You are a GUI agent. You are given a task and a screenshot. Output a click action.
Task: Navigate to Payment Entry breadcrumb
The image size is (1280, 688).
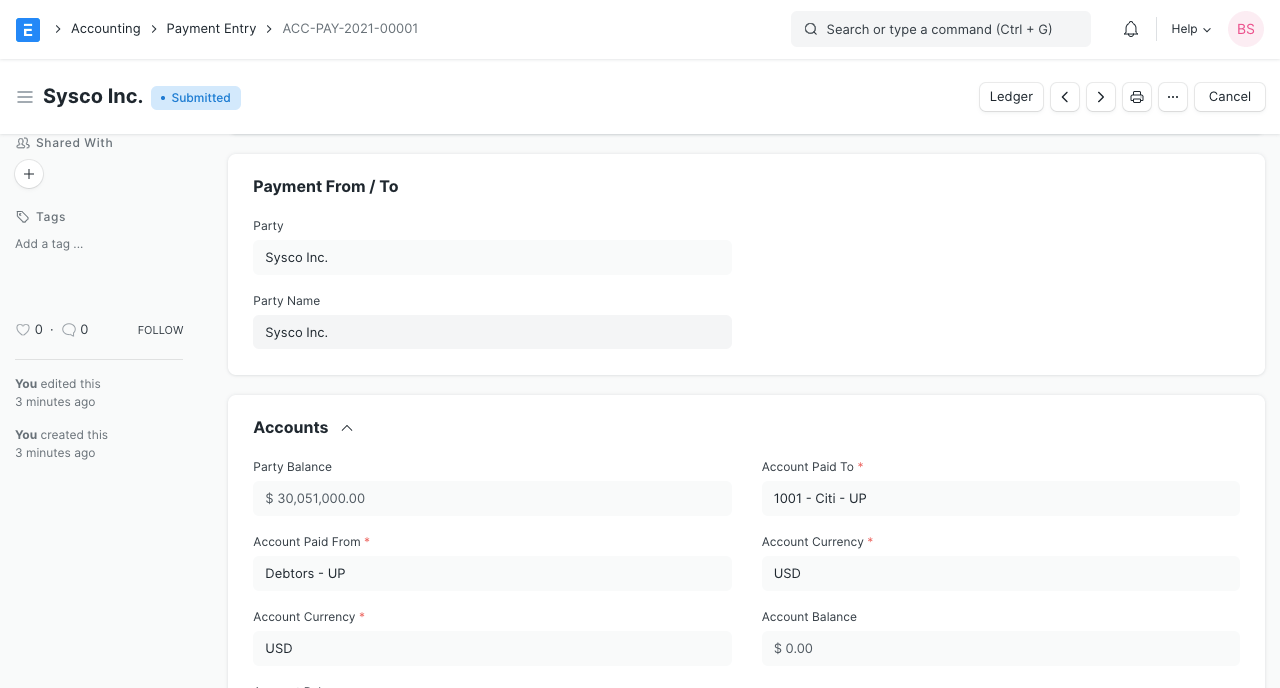pos(211,29)
